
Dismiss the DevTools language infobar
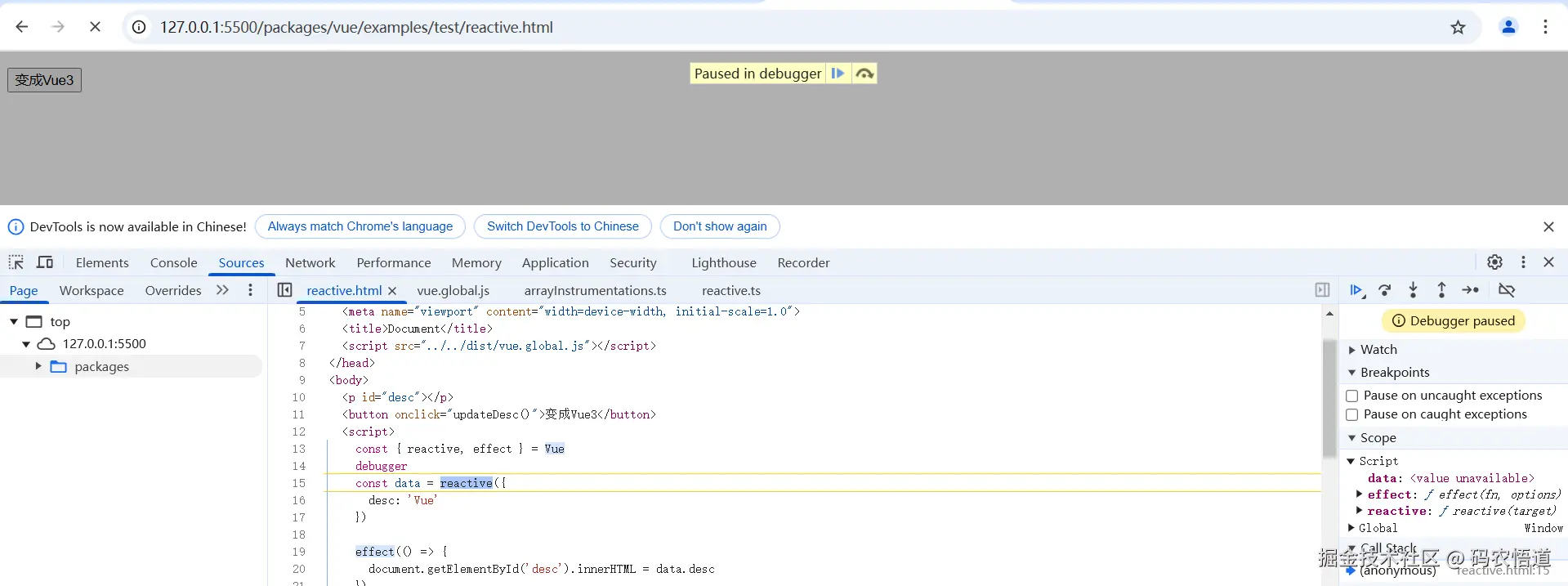[1548, 226]
